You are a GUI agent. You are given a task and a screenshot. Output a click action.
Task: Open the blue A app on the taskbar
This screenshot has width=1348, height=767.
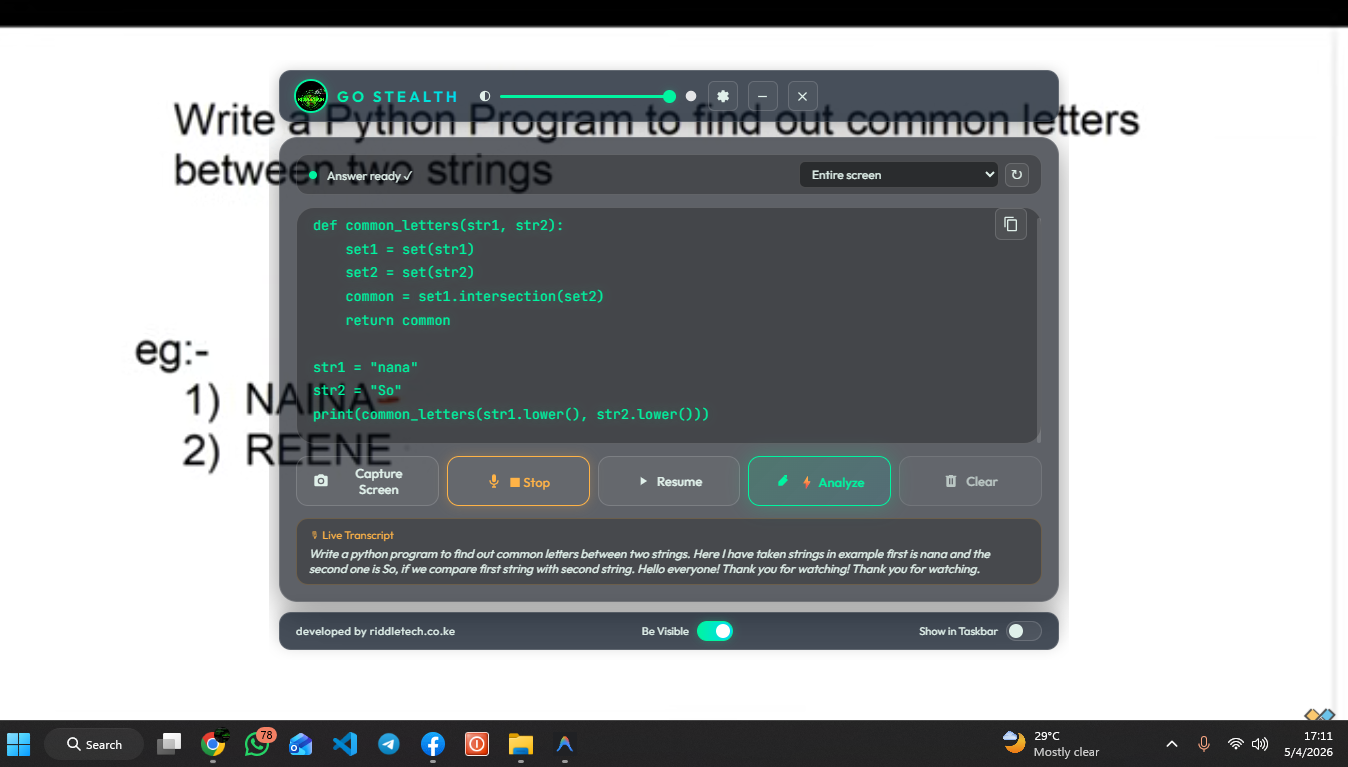565,744
